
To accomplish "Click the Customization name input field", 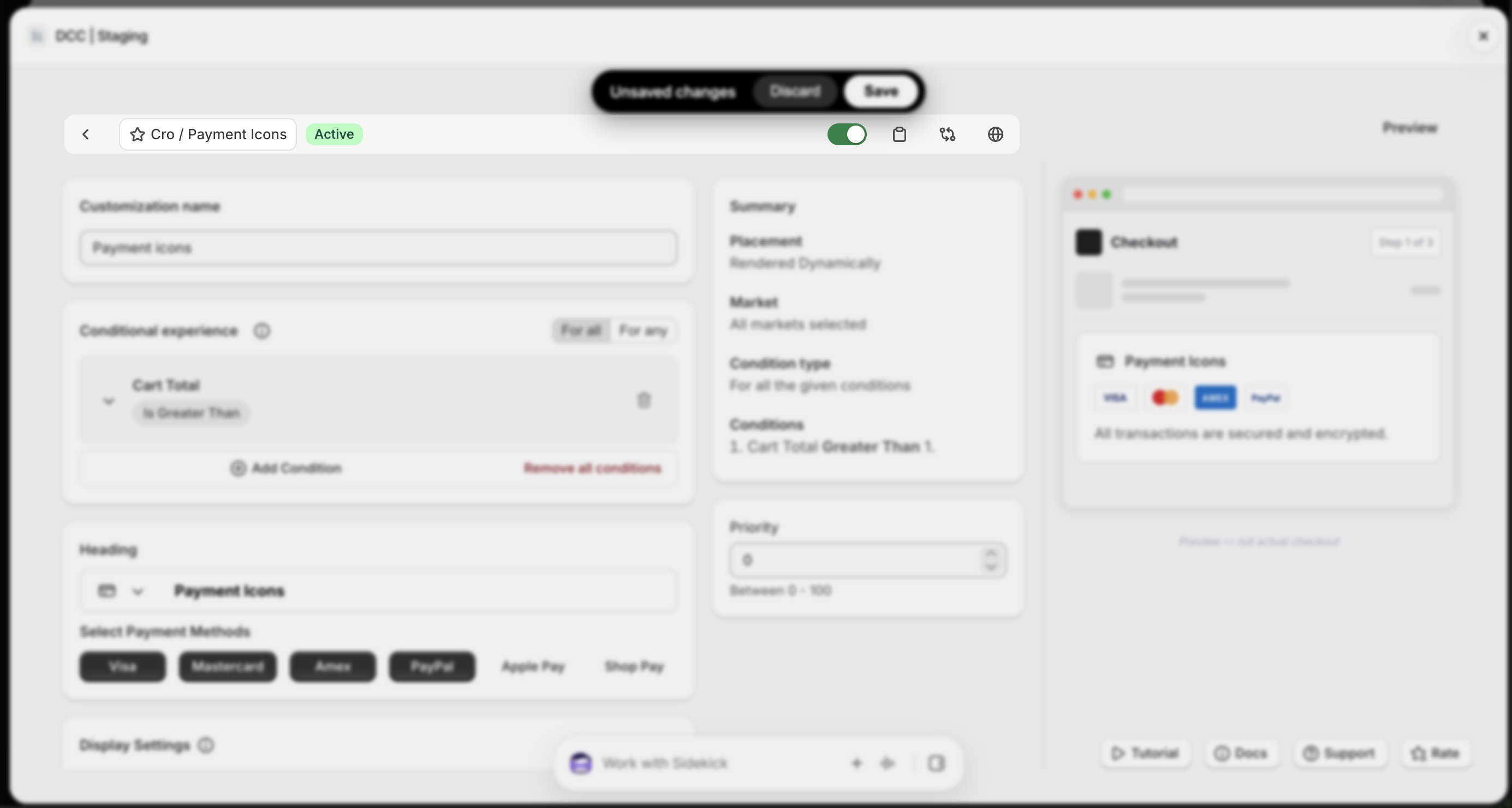I will coord(378,248).
